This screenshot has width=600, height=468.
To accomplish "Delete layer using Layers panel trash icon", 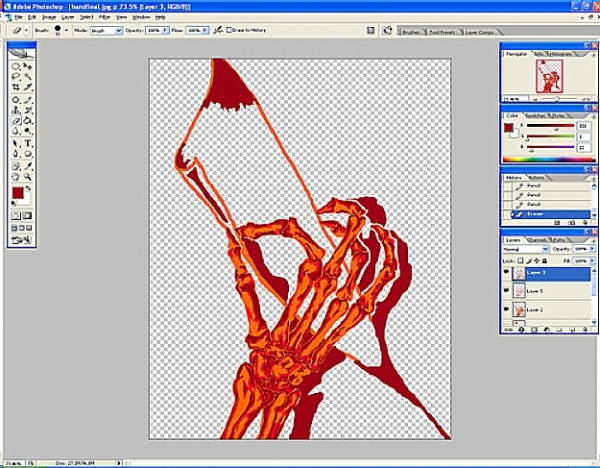I will click(x=585, y=329).
